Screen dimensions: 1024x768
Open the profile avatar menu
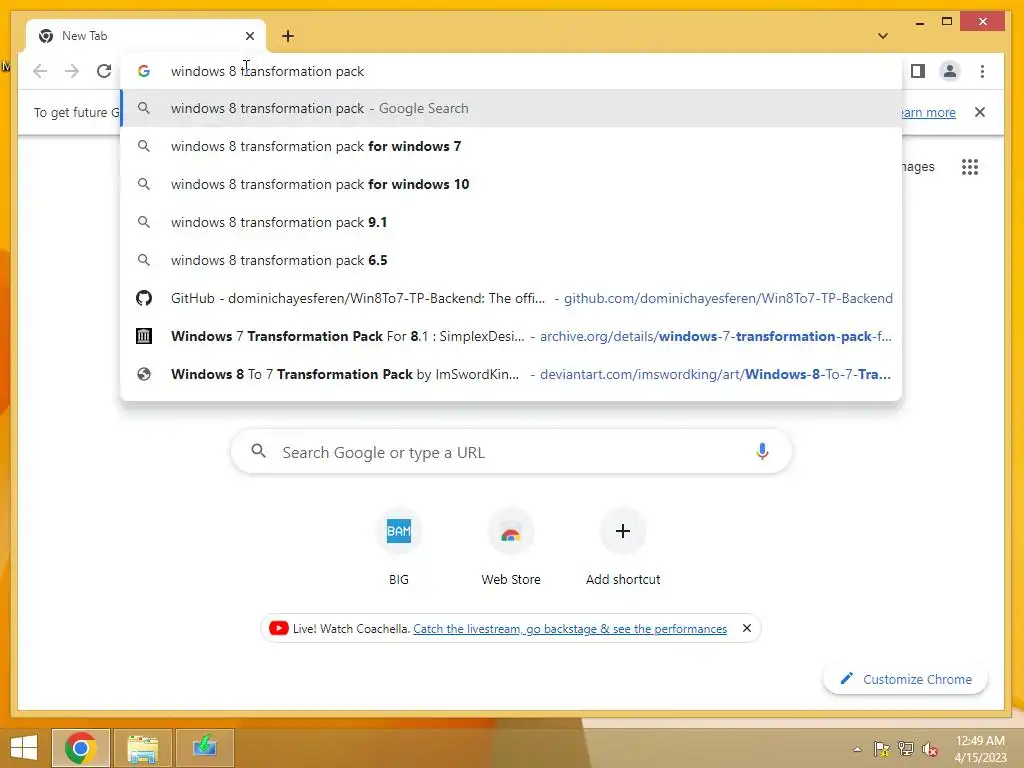pyautogui.click(x=950, y=71)
